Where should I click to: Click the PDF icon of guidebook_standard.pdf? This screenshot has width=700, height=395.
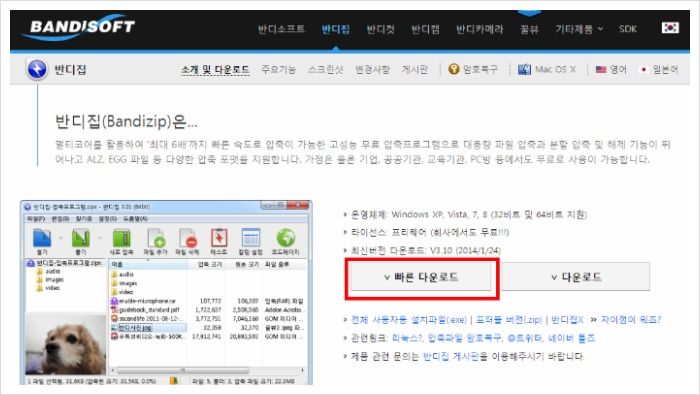pos(114,309)
